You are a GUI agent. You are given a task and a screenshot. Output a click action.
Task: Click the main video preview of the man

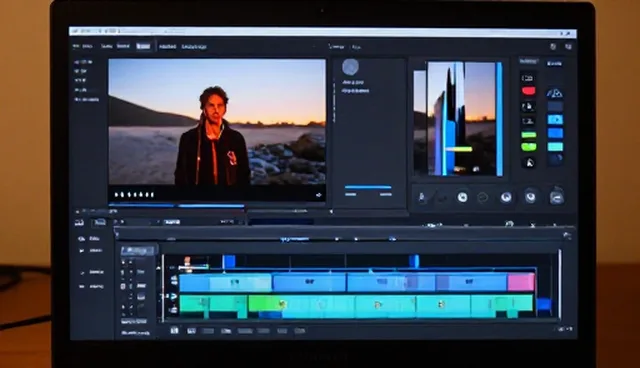pyautogui.click(x=217, y=122)
